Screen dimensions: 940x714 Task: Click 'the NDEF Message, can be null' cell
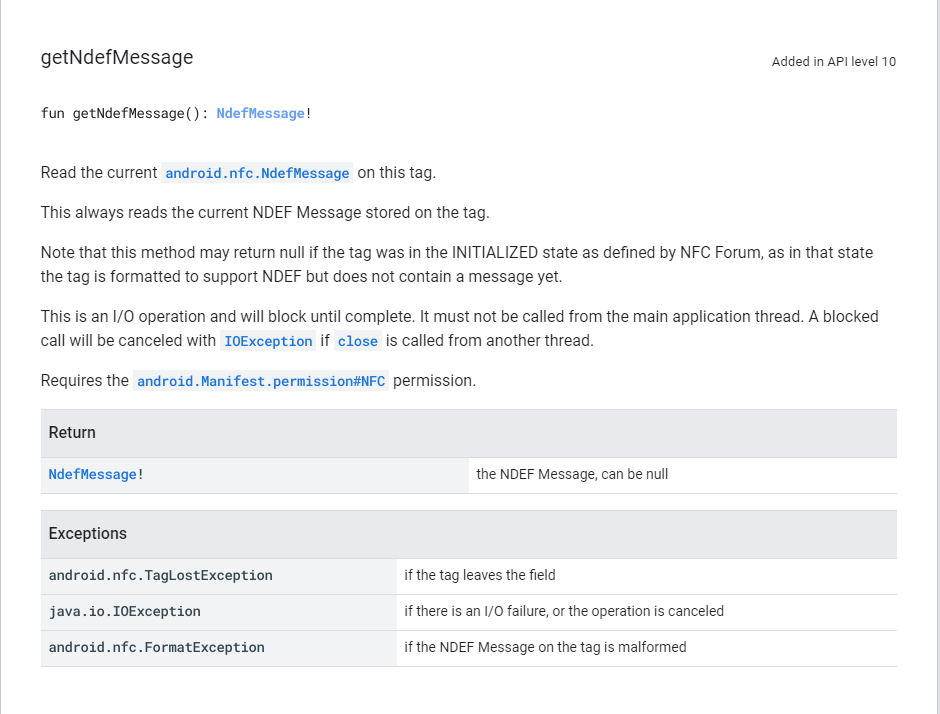pos(573,474)
